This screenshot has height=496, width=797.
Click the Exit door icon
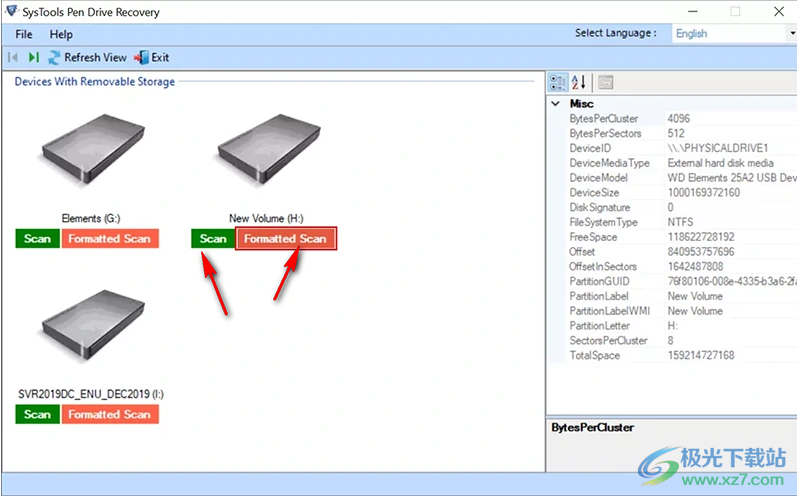pyautogui.click(x=141, y=58)
